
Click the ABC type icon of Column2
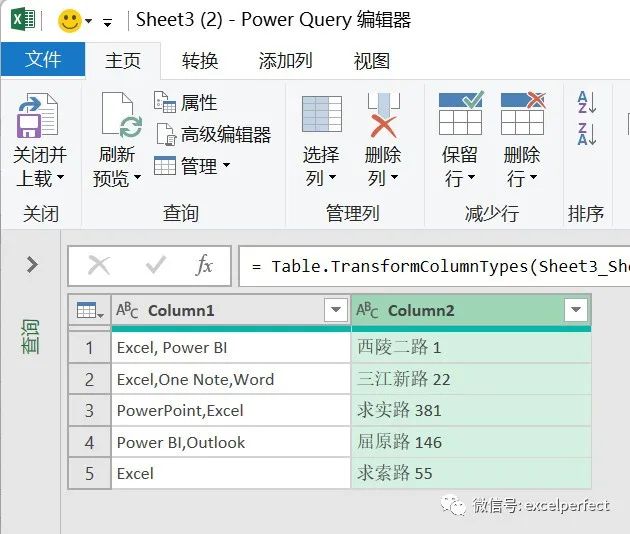(367, 310)
